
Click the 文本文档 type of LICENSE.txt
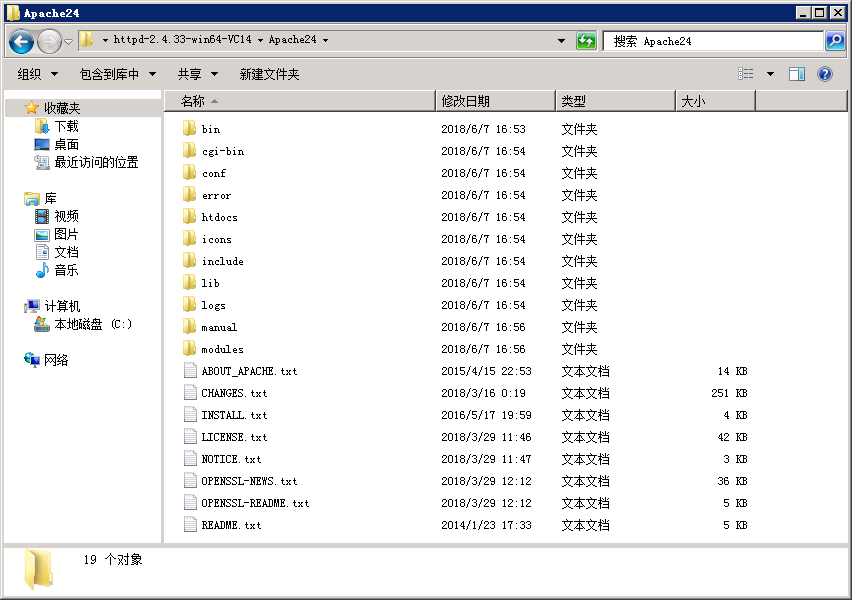pyautogui.click(x=585, y=437)
